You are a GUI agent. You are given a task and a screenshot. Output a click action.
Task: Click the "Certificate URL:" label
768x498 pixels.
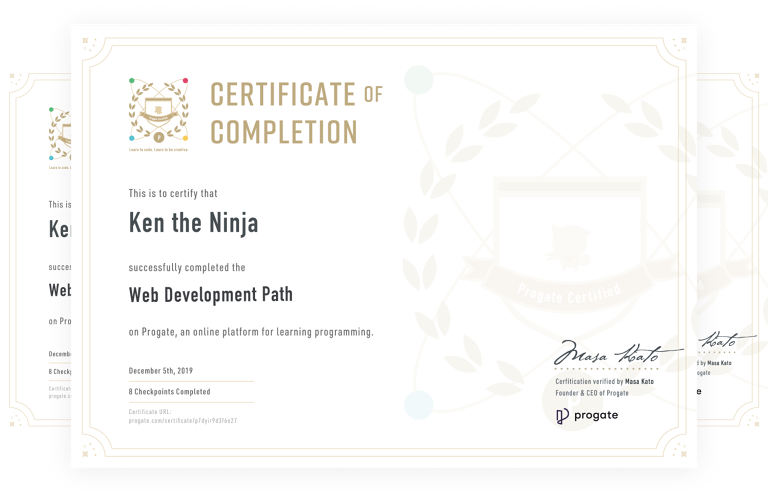click(x=150, y=412)
